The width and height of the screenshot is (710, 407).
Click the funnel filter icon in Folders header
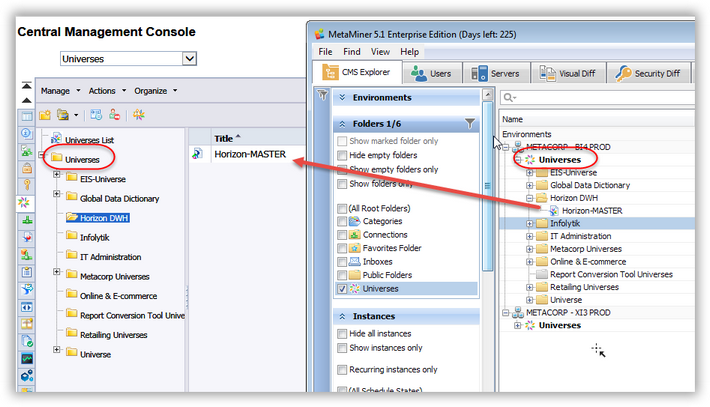[470, 124]
